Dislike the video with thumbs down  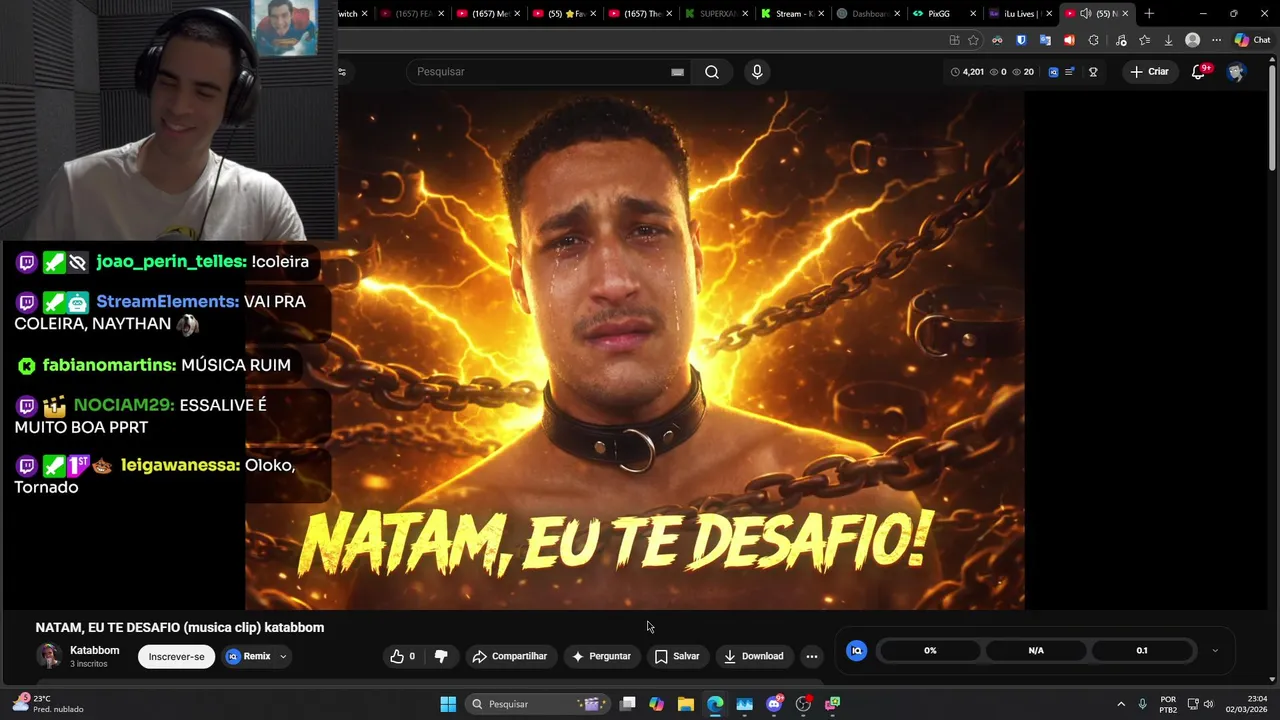click(441, 656)
